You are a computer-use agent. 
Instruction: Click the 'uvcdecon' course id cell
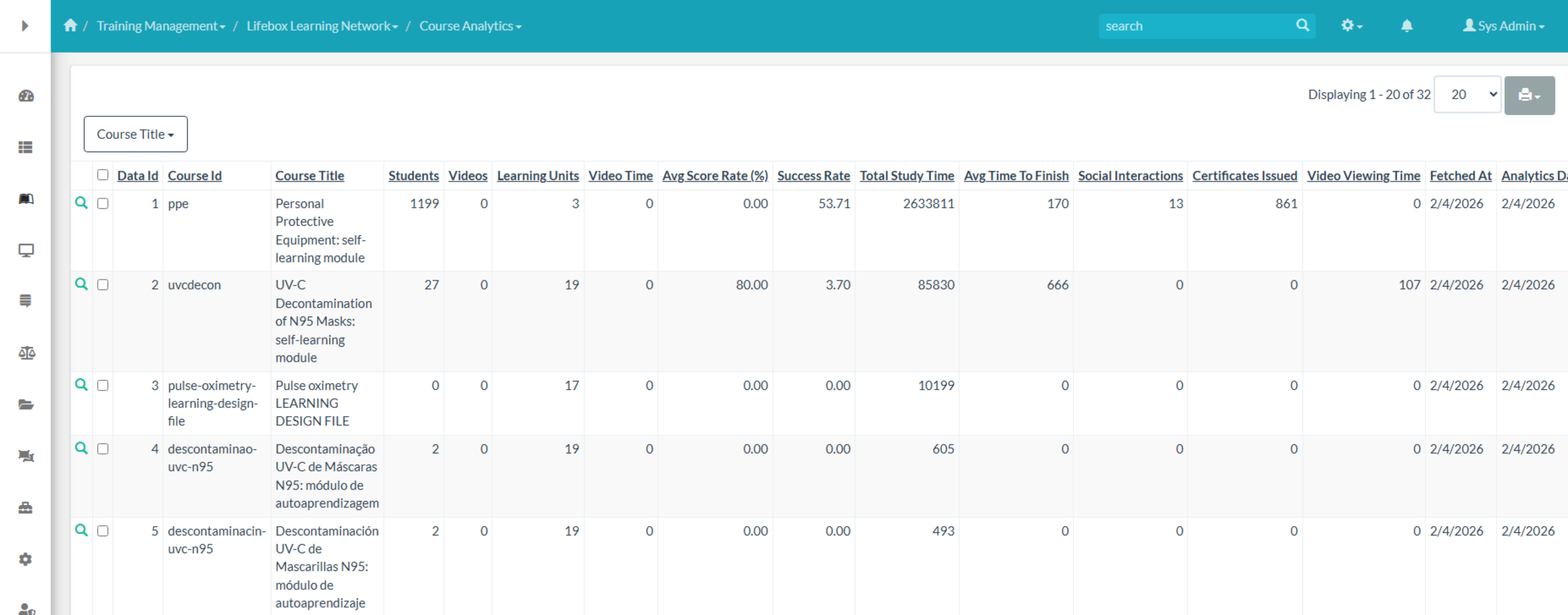[x=194, y=285]
